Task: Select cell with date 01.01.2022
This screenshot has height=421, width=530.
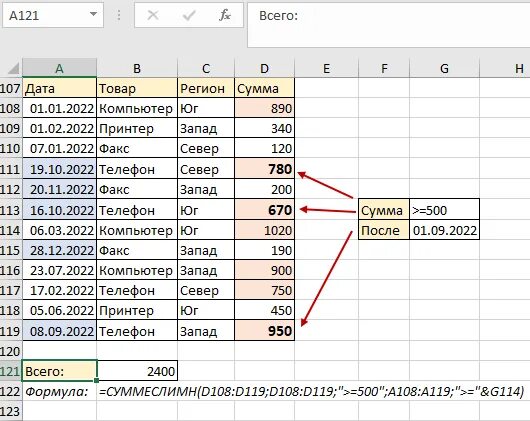Action: 59,108
